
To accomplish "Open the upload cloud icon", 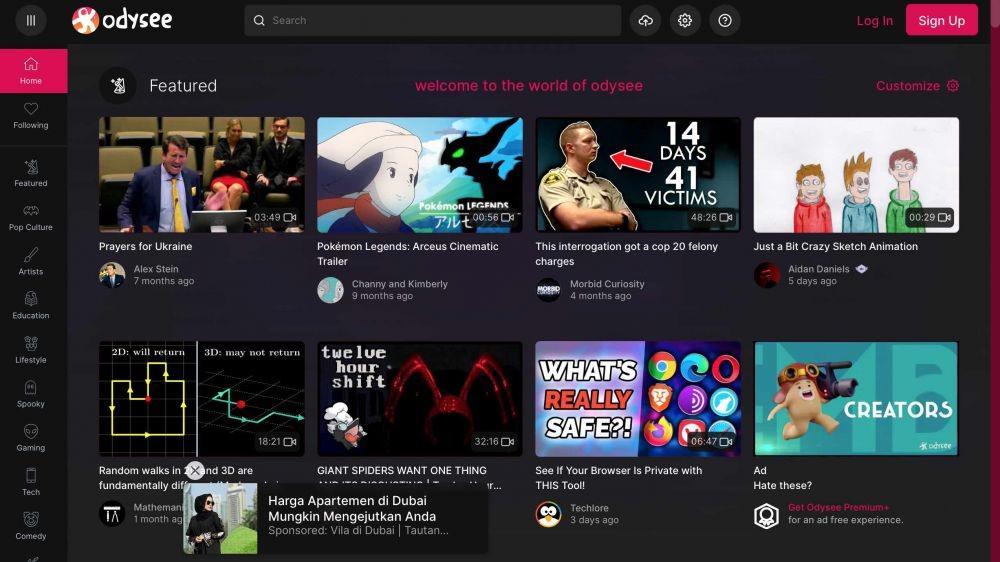I will point(645,20).
